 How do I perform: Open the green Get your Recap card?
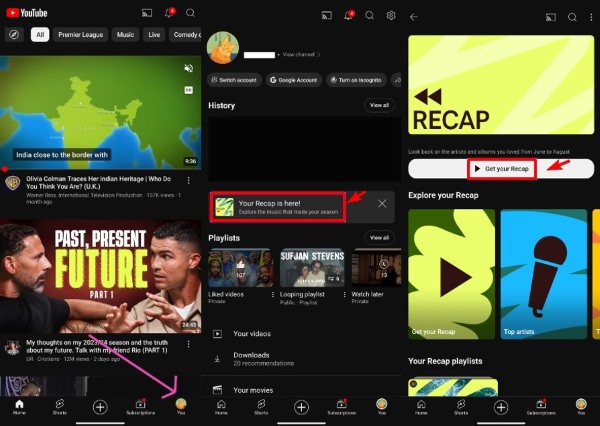tap(451, 274)
